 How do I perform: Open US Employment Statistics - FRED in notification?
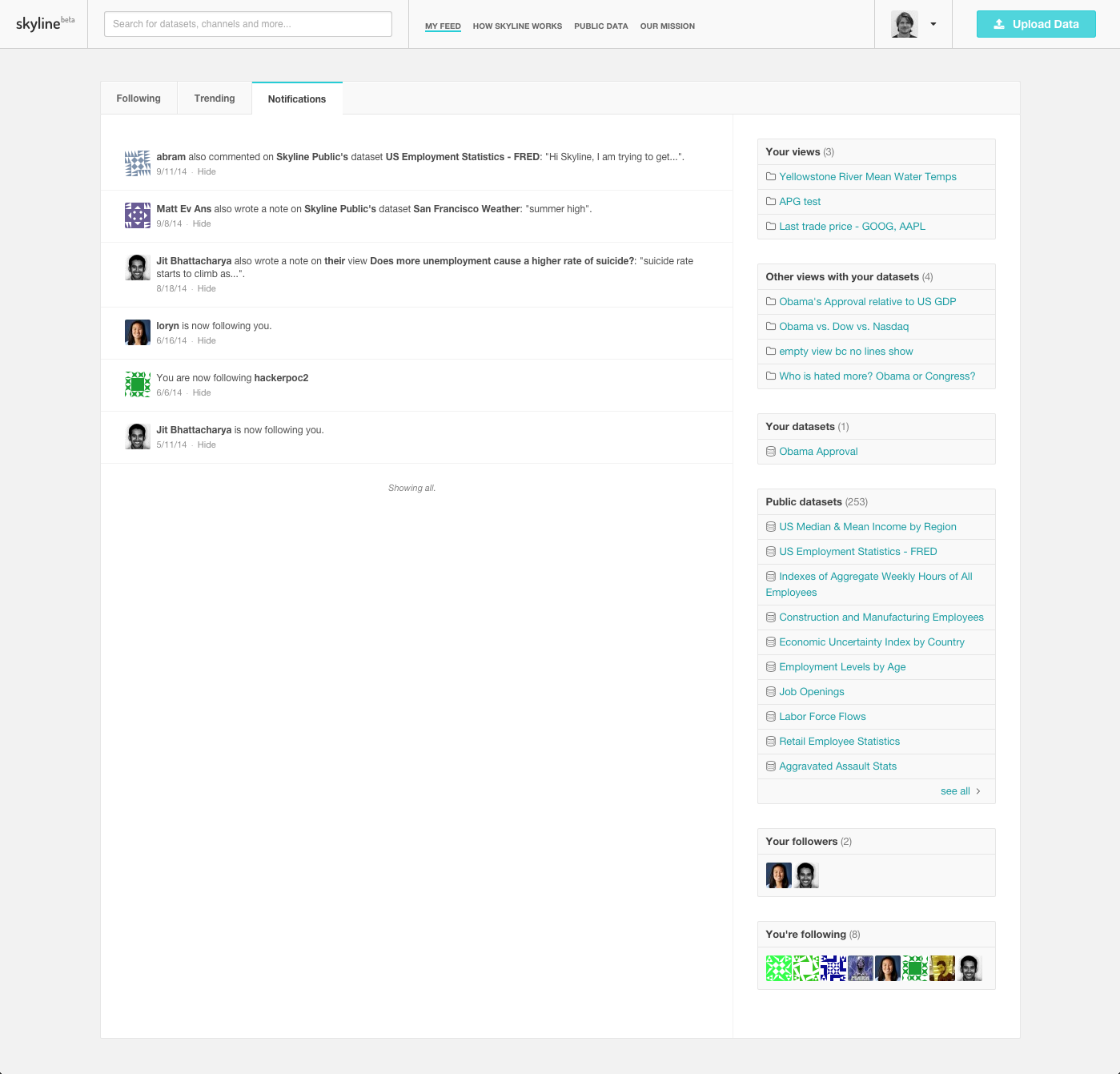point(463,157)
